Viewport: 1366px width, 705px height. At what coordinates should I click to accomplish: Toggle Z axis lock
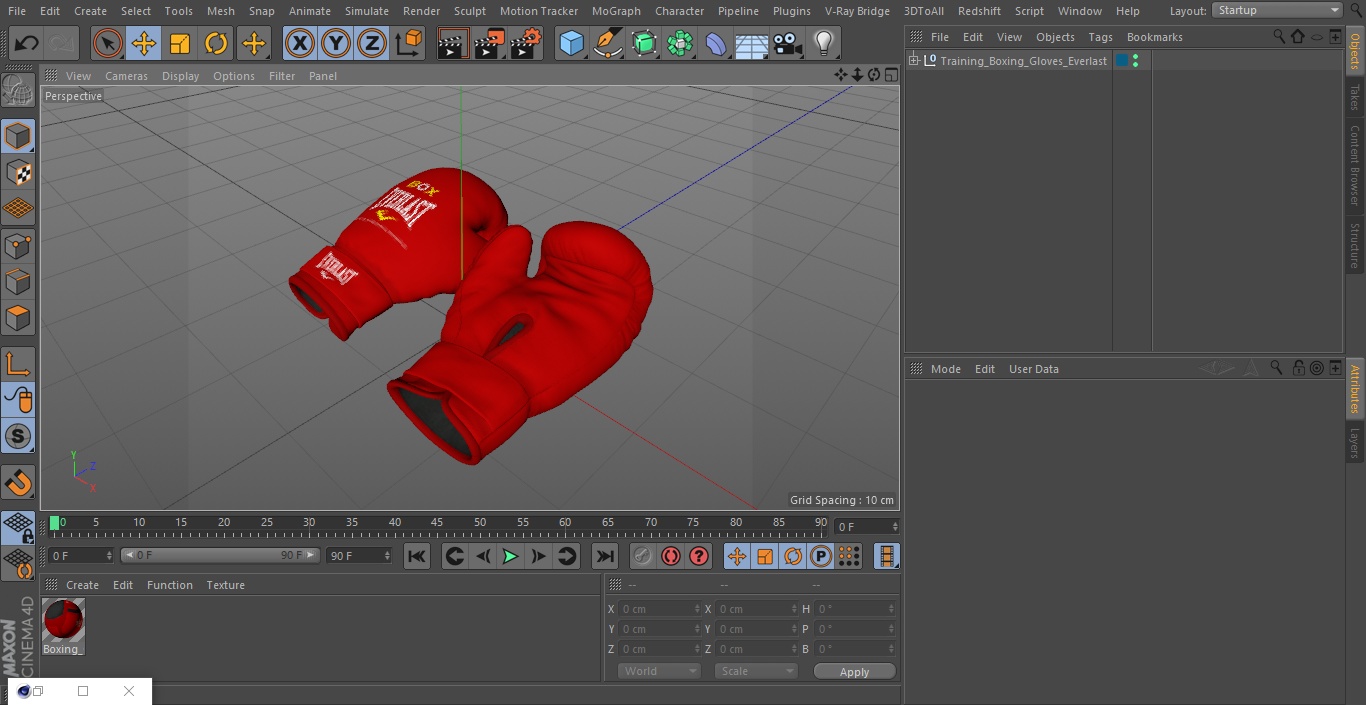tap(372, 43)
